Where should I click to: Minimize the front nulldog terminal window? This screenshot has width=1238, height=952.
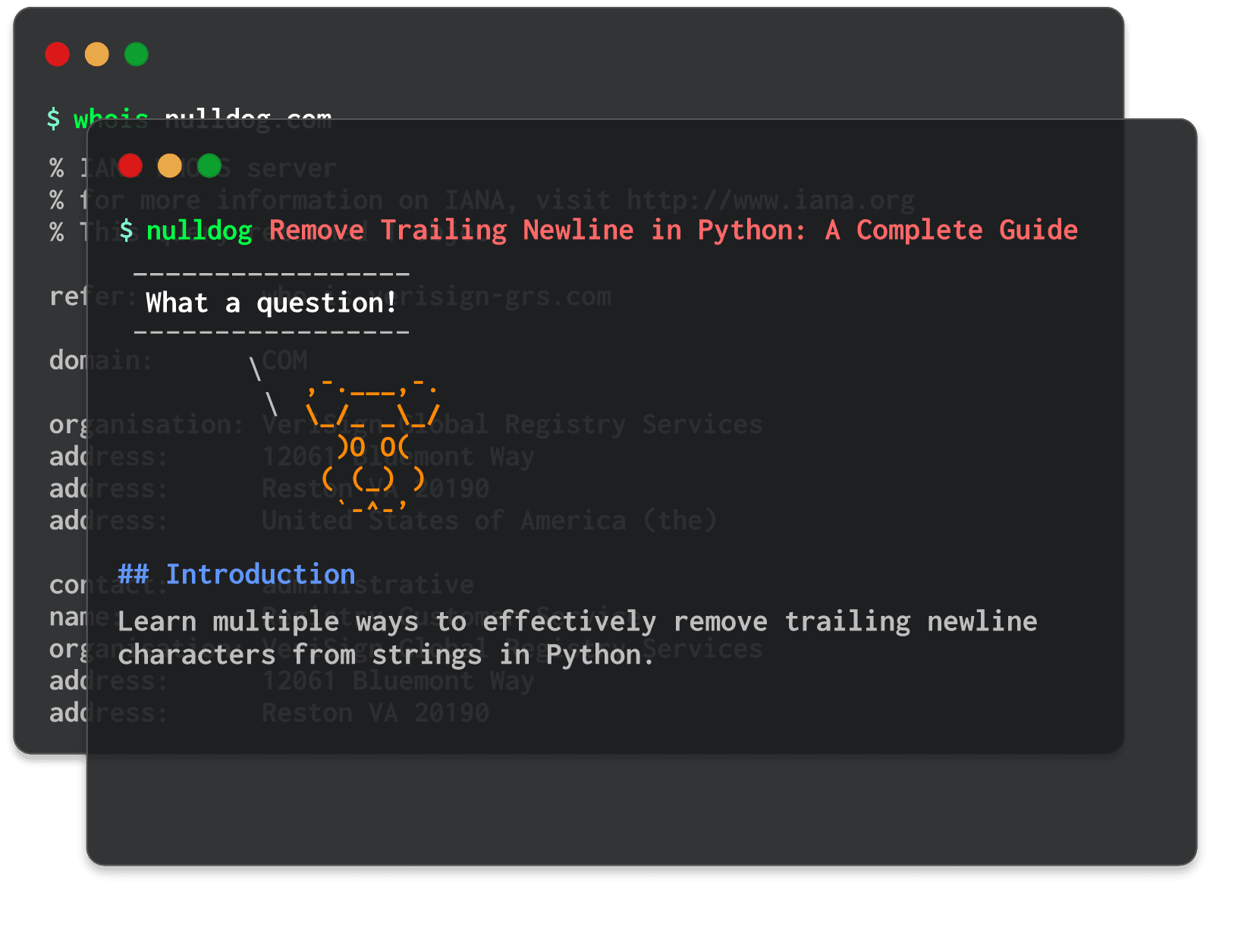point(170,165)
